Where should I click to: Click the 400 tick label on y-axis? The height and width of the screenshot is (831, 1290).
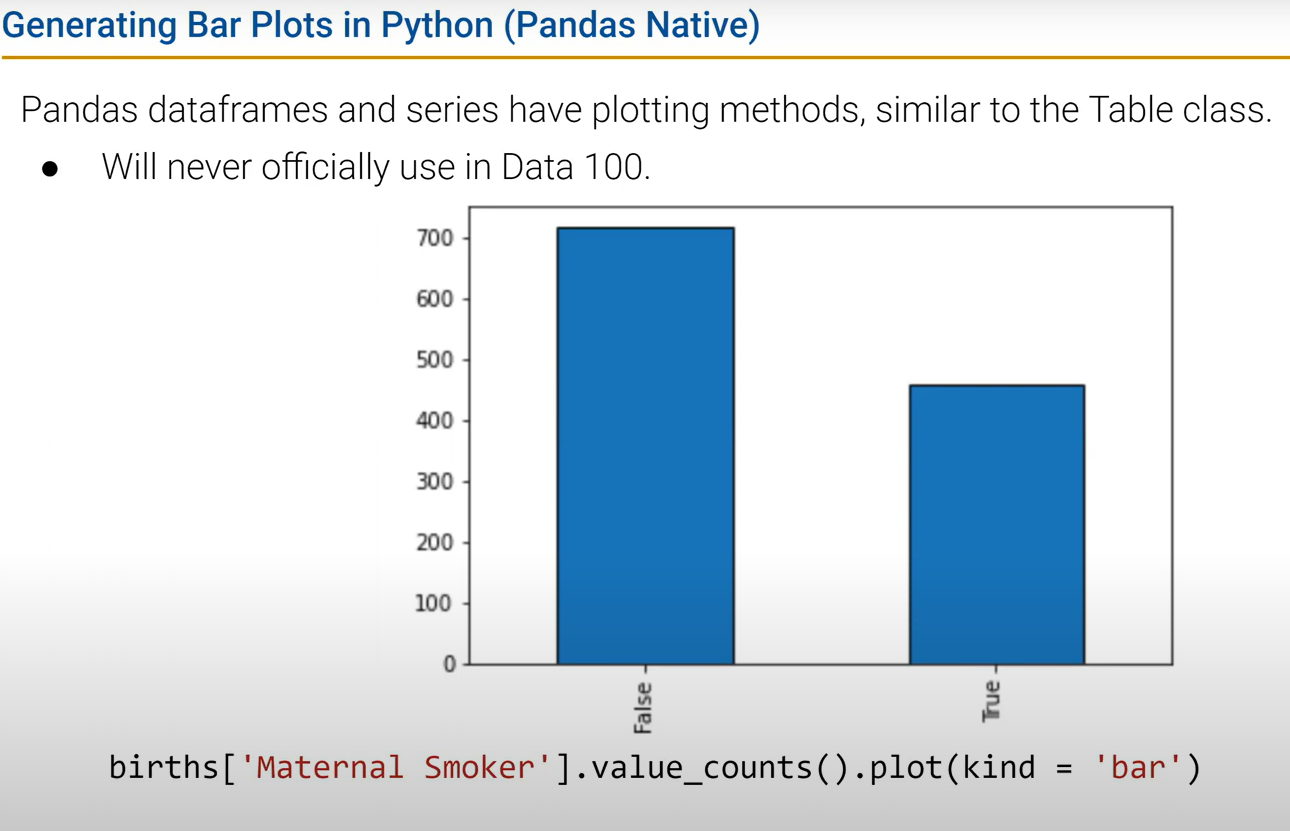435,421
